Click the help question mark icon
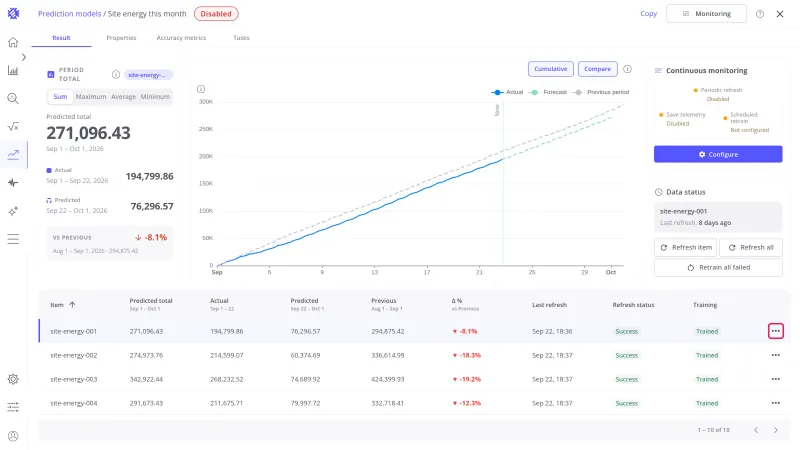The width and height of the screenshot is (800, 450). pos(760,14)
